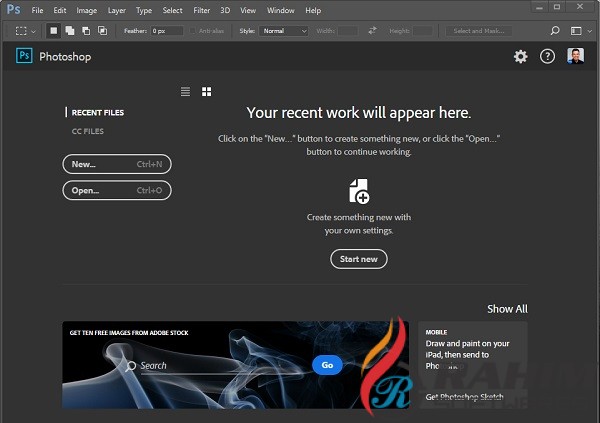Click the Add to selection icon
Viewport: 600px width, 423px height.
point(69,31)
